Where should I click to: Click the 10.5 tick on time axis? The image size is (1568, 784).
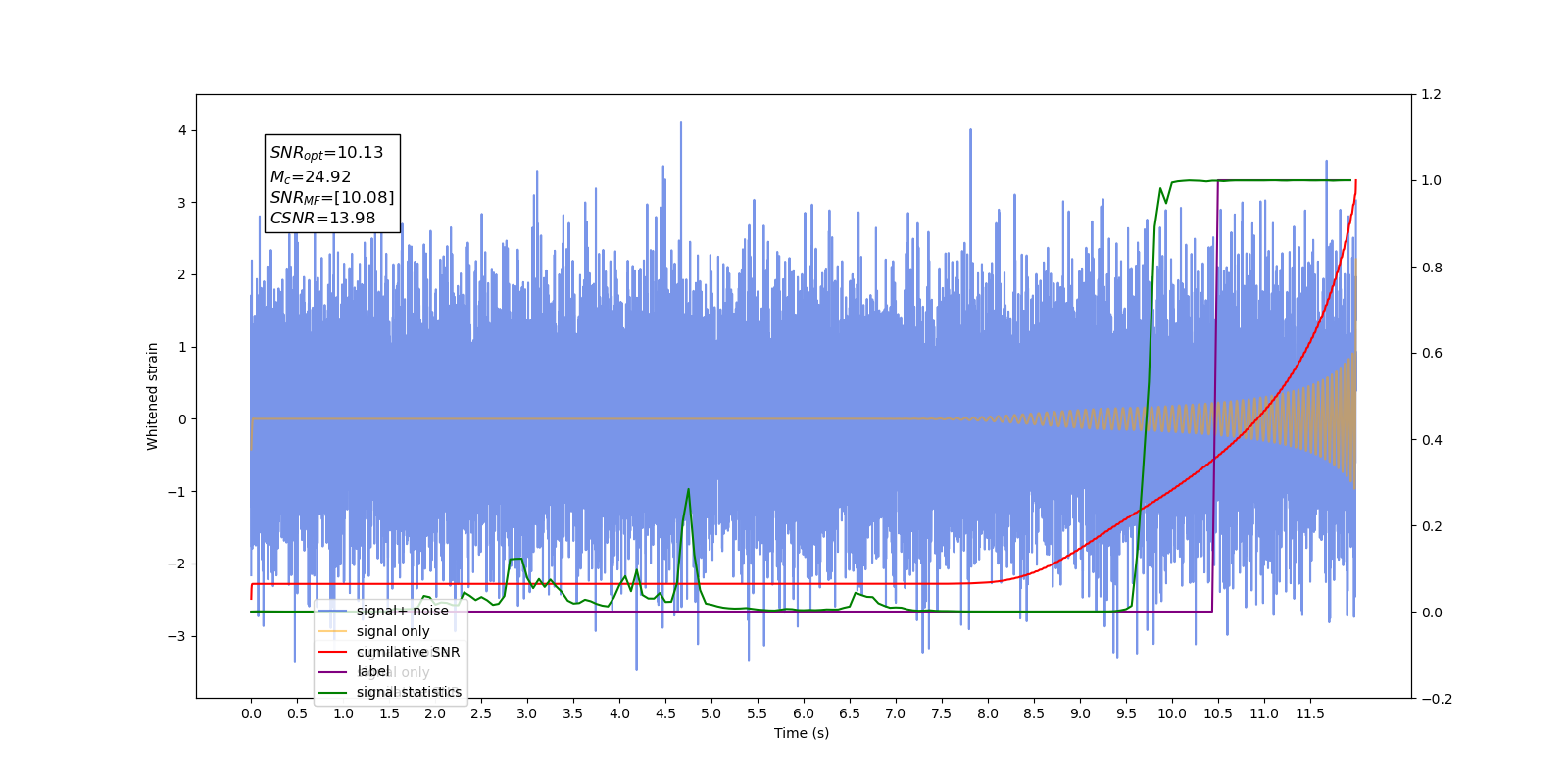1218,713
